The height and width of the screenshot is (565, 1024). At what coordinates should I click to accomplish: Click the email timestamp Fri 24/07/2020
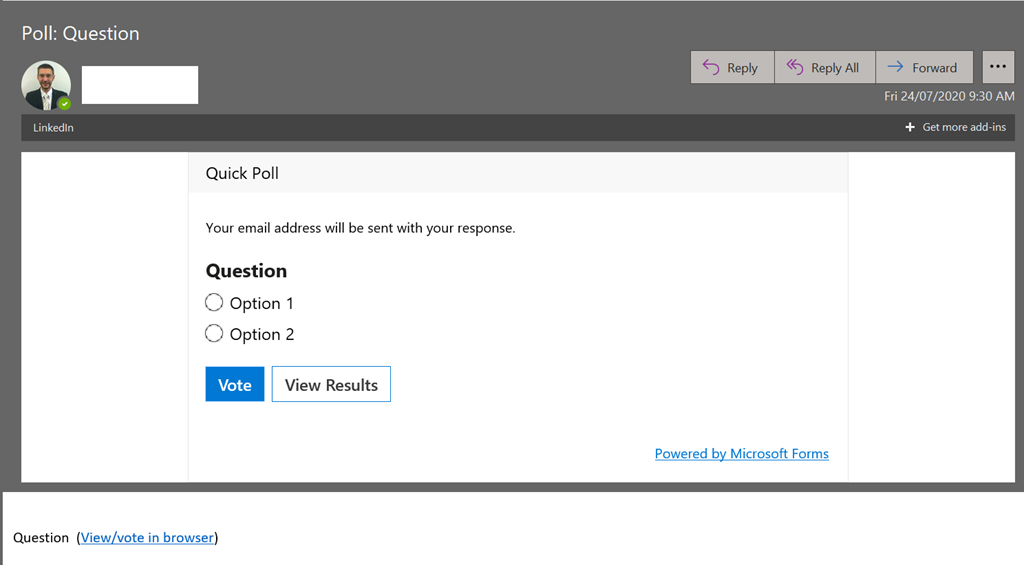(x=949, y=97)
